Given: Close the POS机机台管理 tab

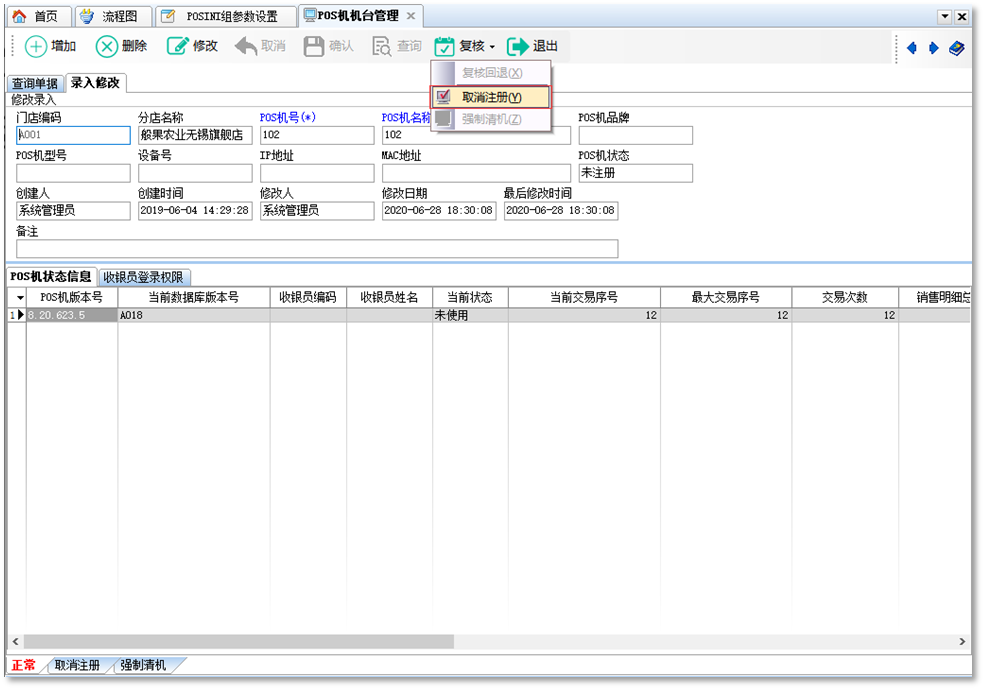Looking at the screenshot, I should click(410, 16).
